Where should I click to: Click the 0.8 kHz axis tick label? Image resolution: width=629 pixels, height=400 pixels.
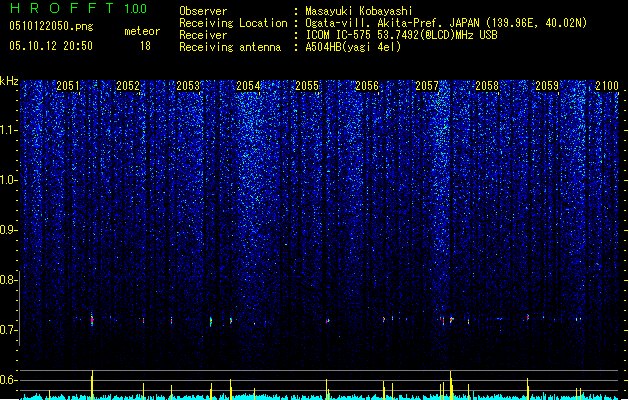tap(9, 280)
